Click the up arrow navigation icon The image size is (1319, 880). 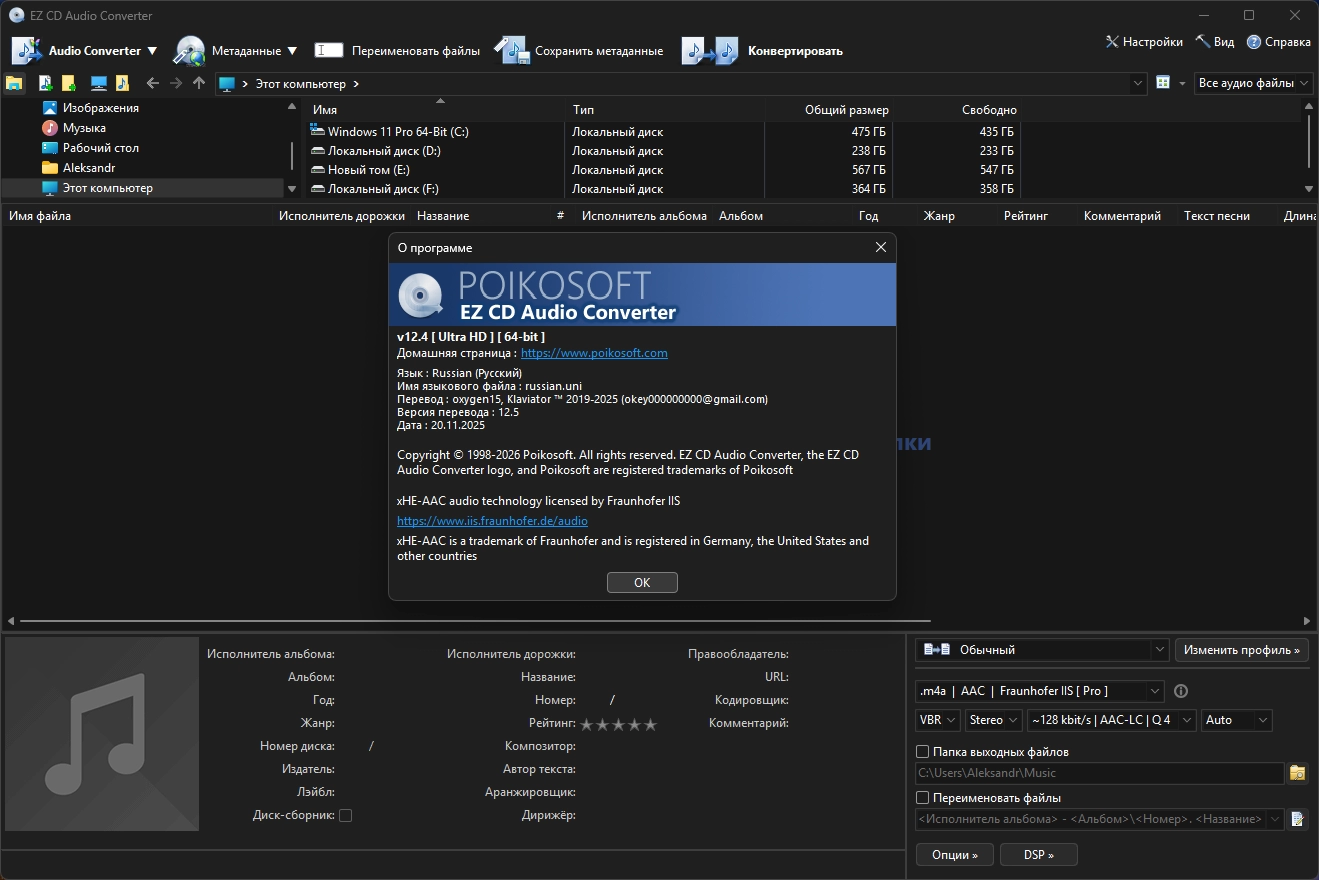pyautogui.click(x=199, y=84)
